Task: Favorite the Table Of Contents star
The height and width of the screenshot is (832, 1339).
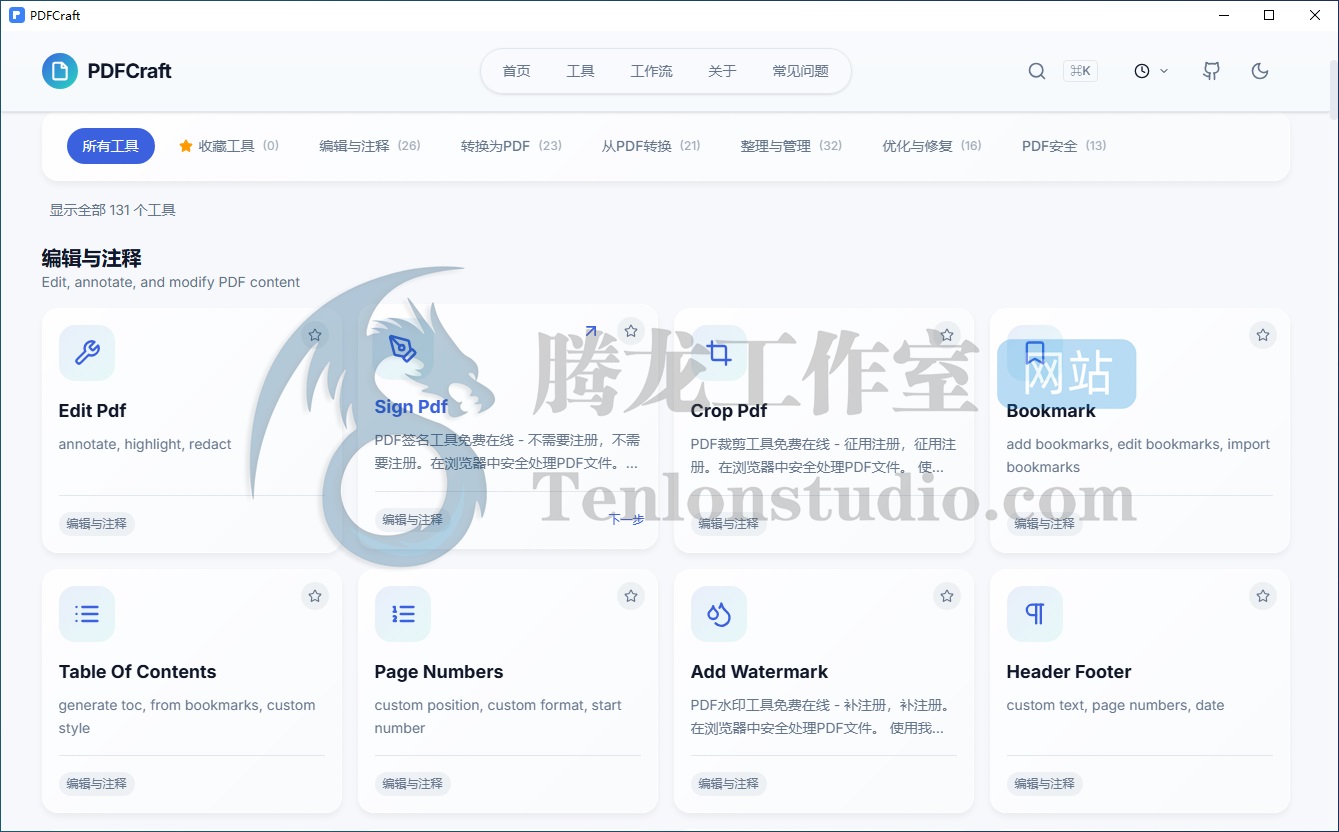Action: tap(315, 596)
